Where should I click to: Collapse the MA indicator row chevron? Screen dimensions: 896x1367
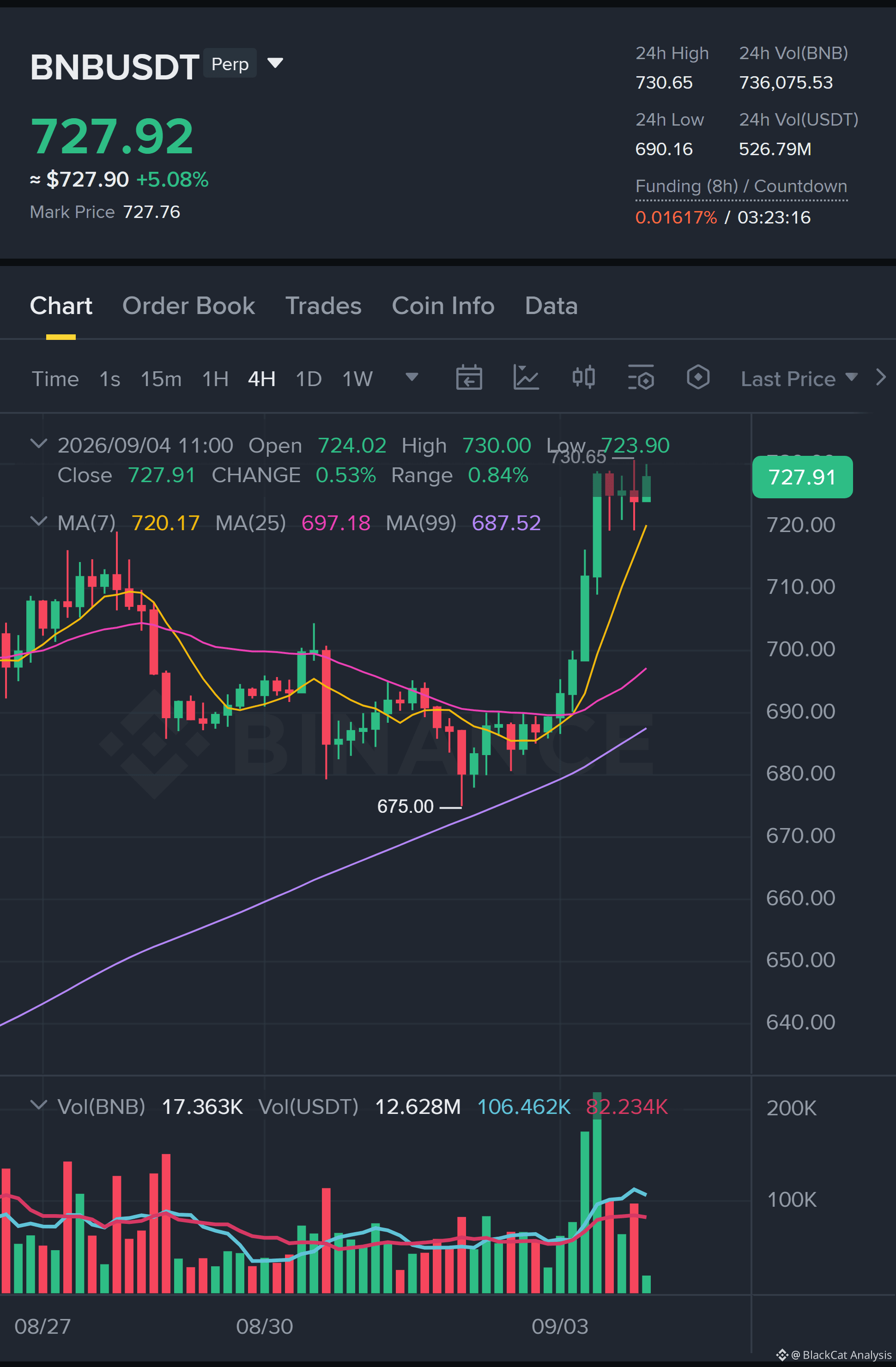coord(38,521)
